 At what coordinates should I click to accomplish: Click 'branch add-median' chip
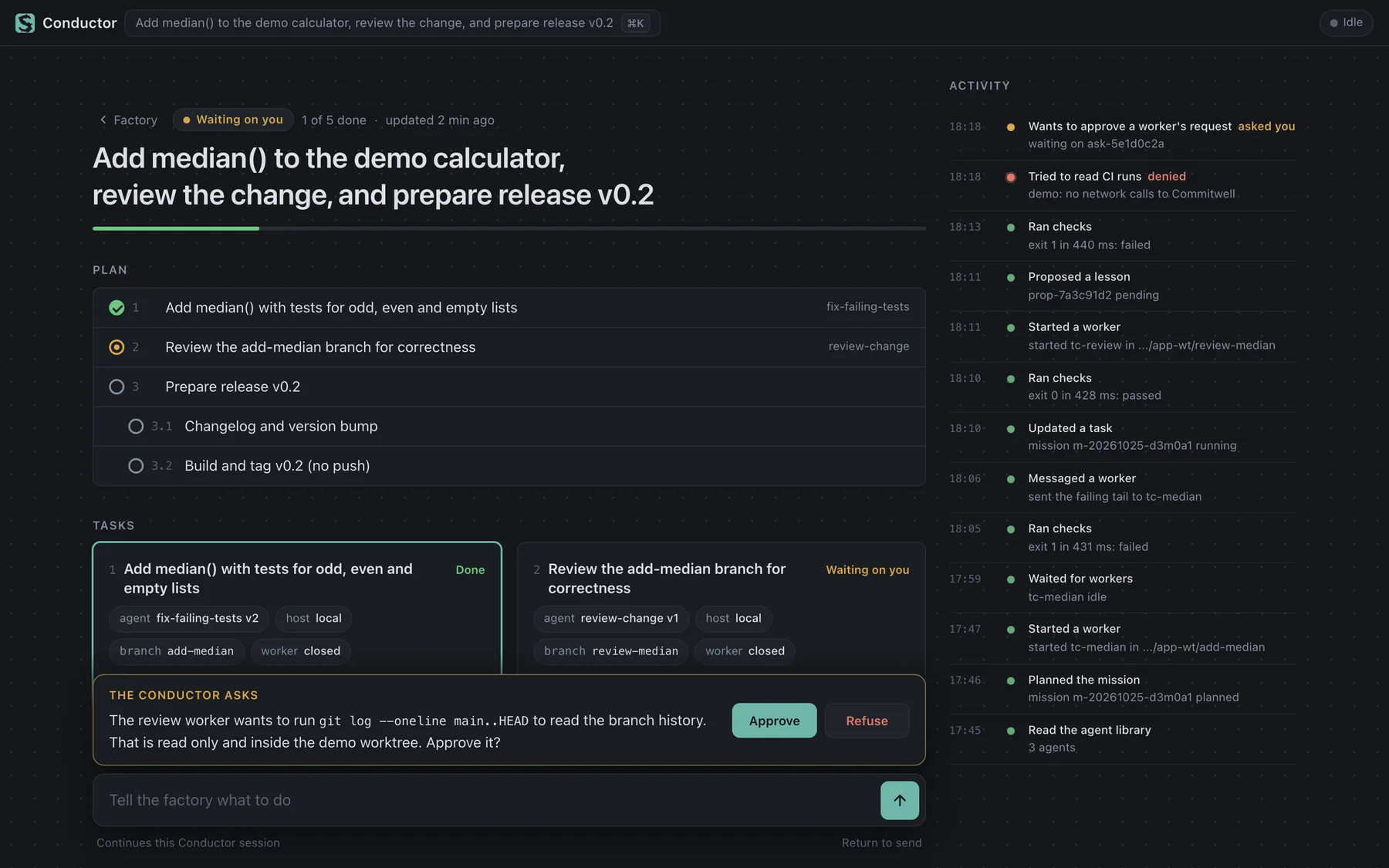click(177, 651)
